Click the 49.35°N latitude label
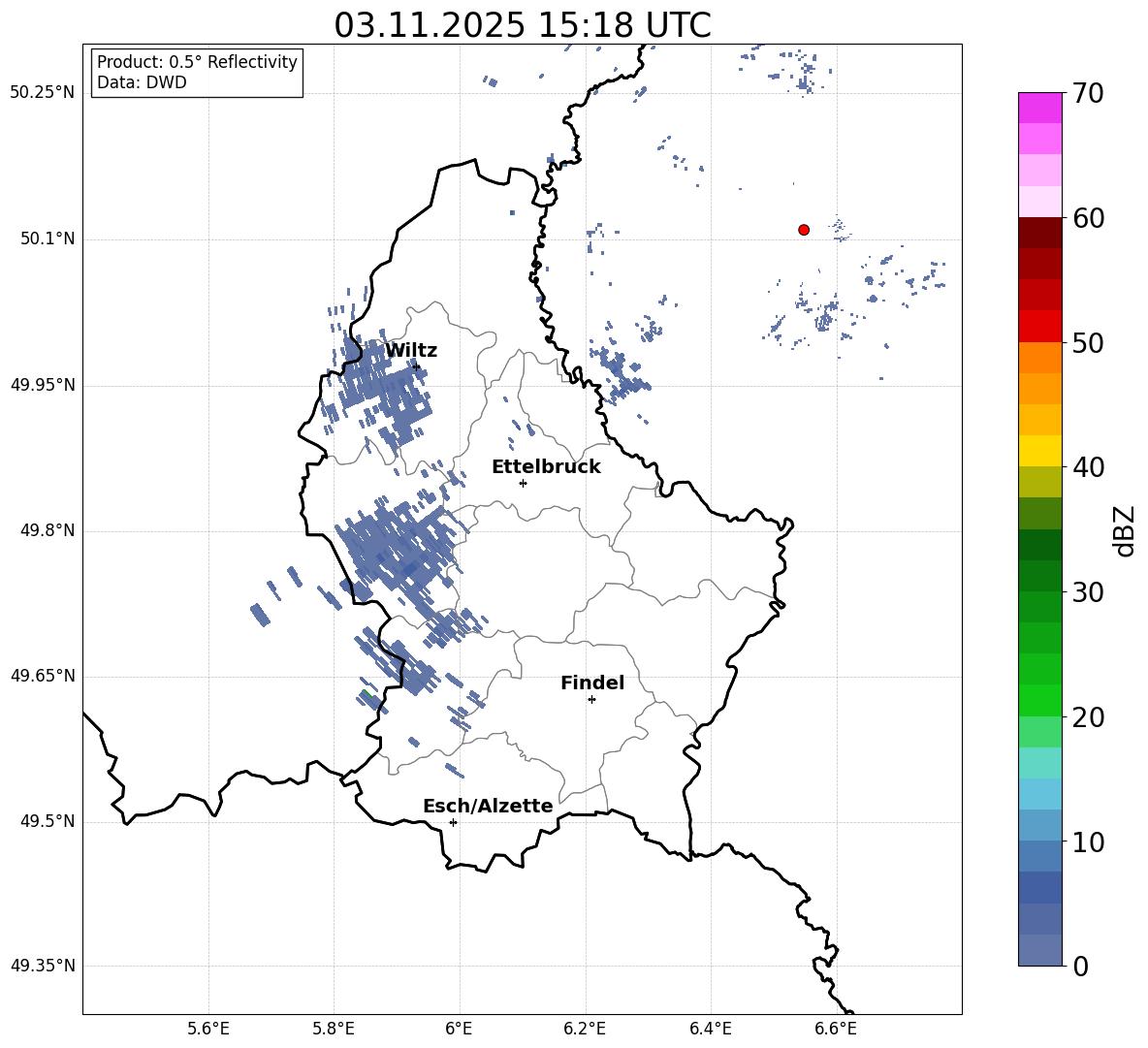The width and height of the screenshot is (1148, 1048). (x=43, y=966)
